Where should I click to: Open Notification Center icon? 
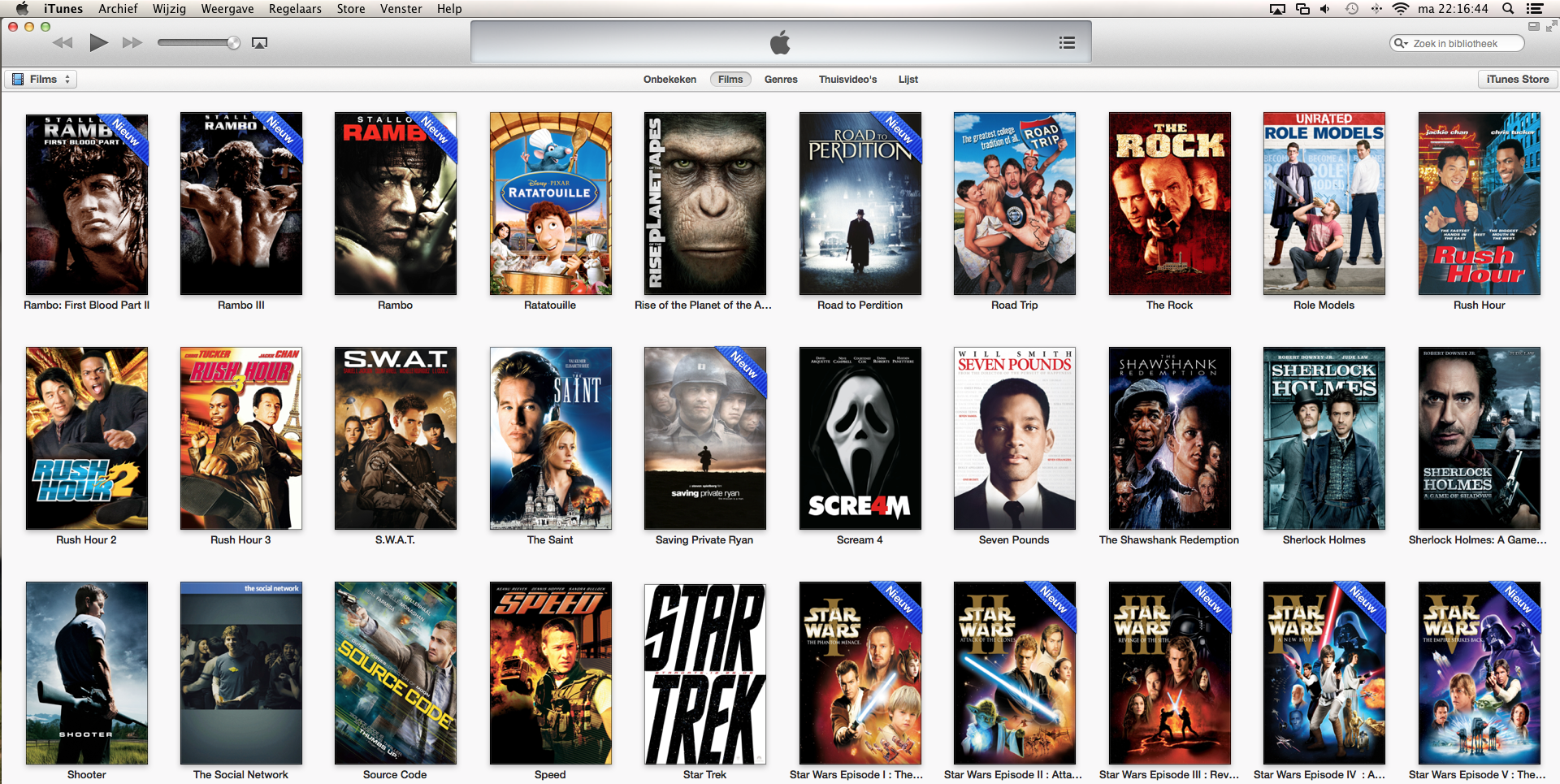[1535, 9]
